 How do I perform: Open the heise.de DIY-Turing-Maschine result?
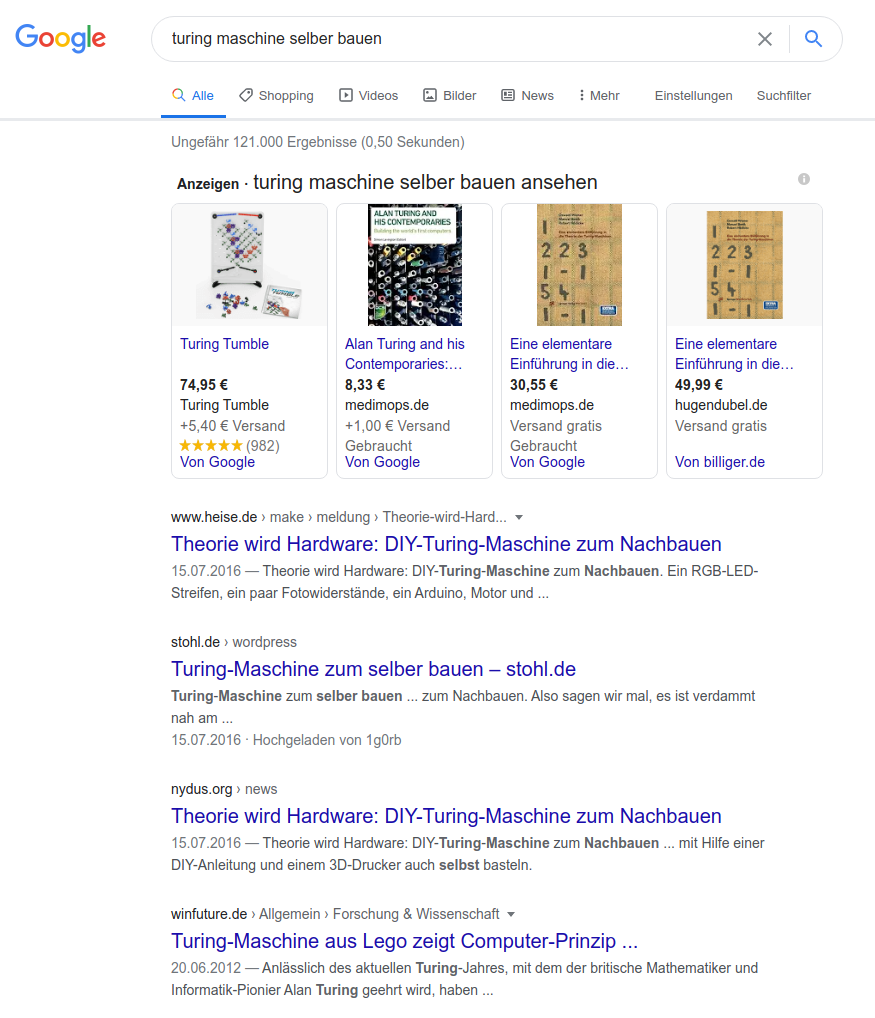446,544
